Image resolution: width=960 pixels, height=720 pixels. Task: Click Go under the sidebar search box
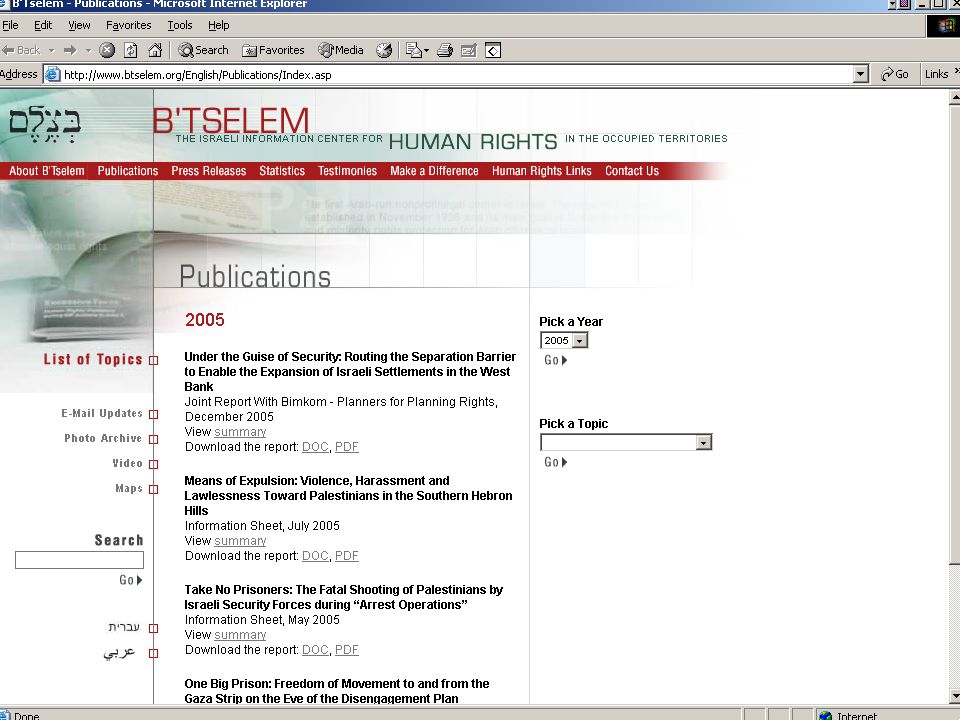[x=130, y=580]
